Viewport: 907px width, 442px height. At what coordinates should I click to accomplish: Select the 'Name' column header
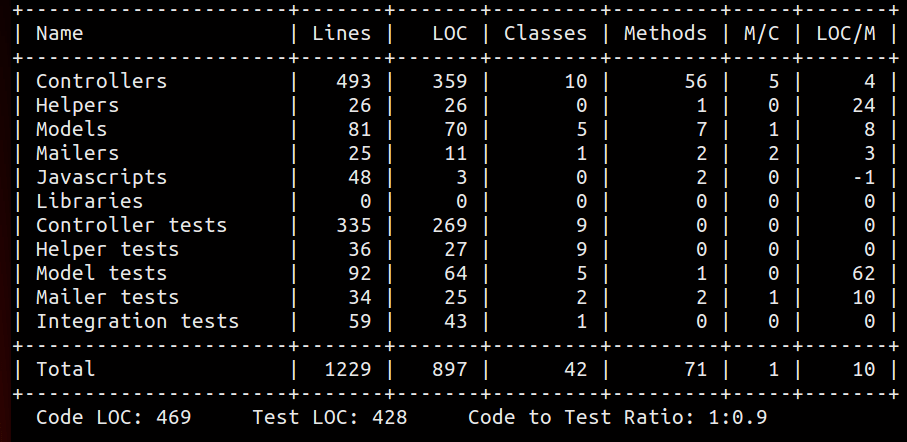tap(59, 34)
